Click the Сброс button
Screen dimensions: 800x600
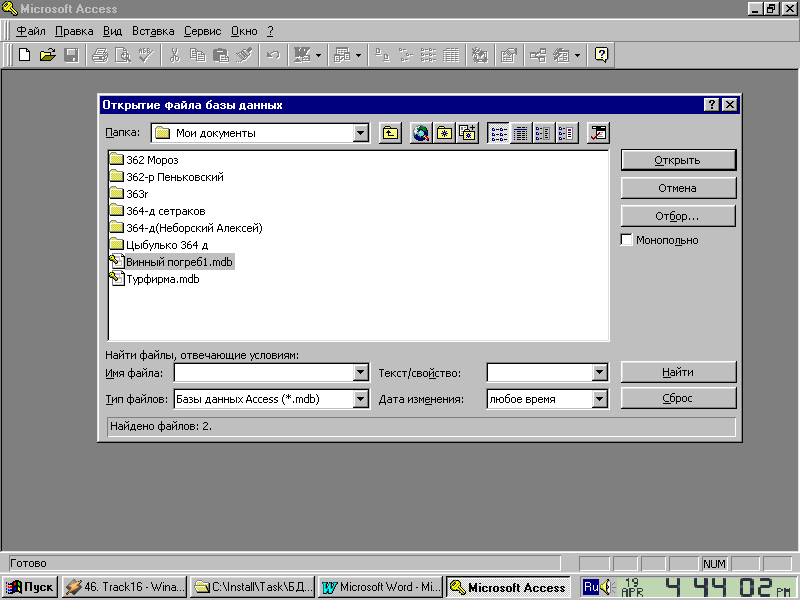pyautogui.click(x=678, y=398)
